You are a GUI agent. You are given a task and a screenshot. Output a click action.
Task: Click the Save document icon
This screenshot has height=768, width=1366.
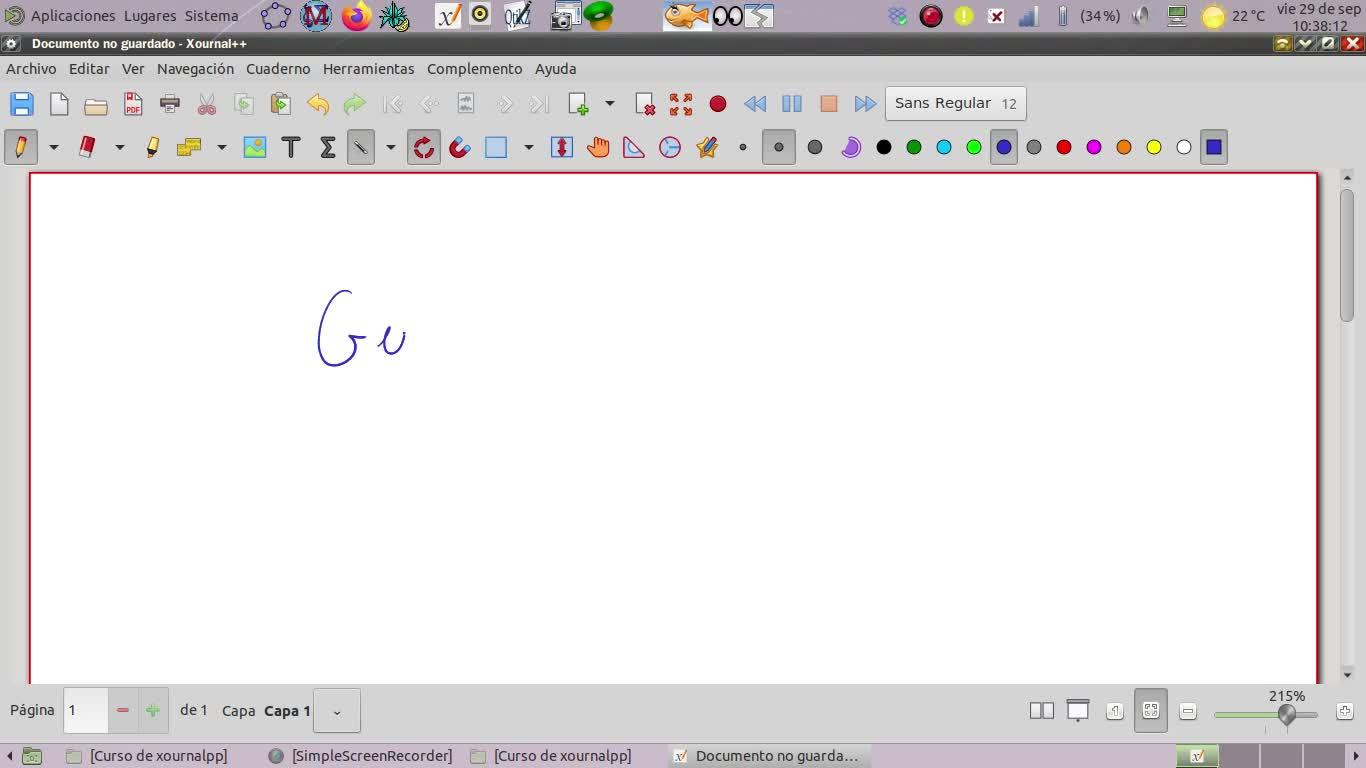(21, 104)
